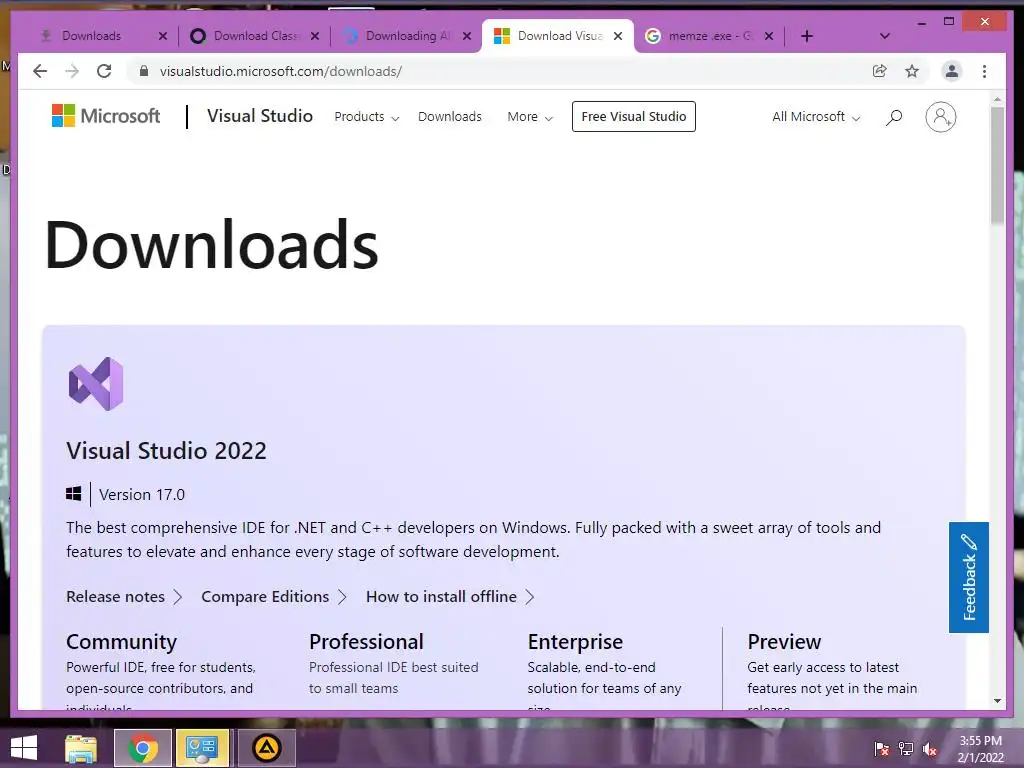Screen dimensions: 1024x768
Task: Click the address bar URL
Action: point(281,71)
